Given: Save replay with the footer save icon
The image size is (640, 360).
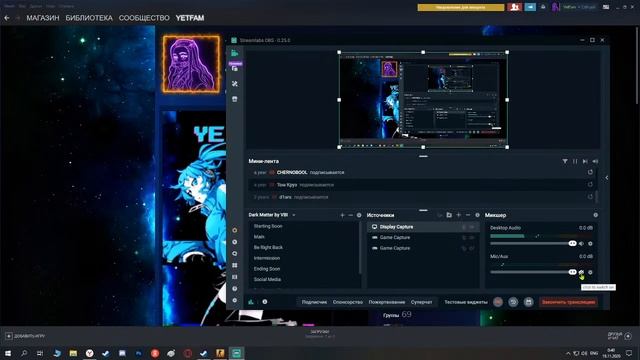Looking at the screenshot, I should pos(529,302).
